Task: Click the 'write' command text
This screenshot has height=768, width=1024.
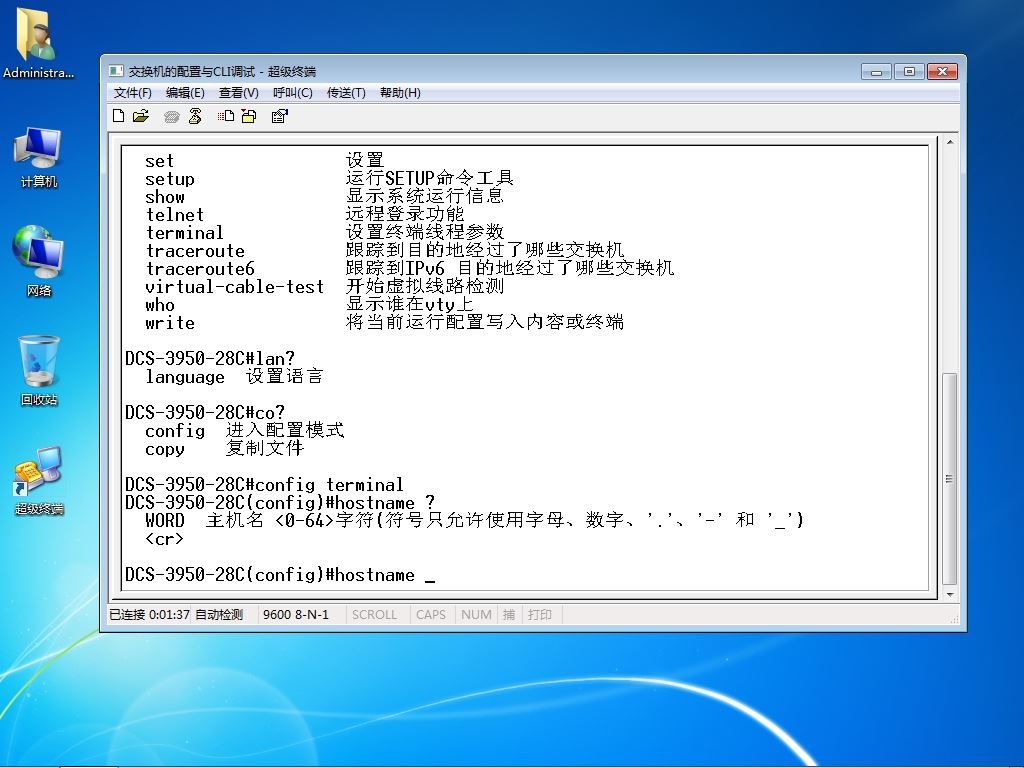Action: [170, 323]
